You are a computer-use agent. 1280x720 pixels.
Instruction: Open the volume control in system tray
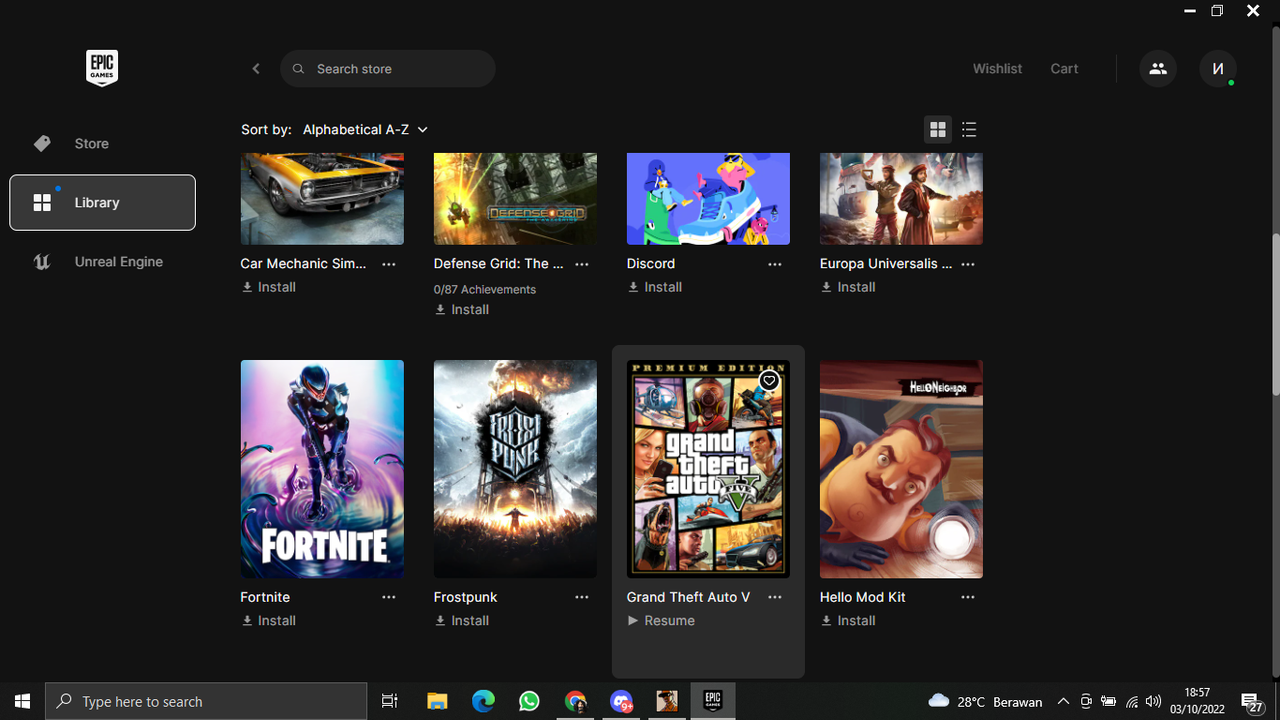click(1154, 702)
